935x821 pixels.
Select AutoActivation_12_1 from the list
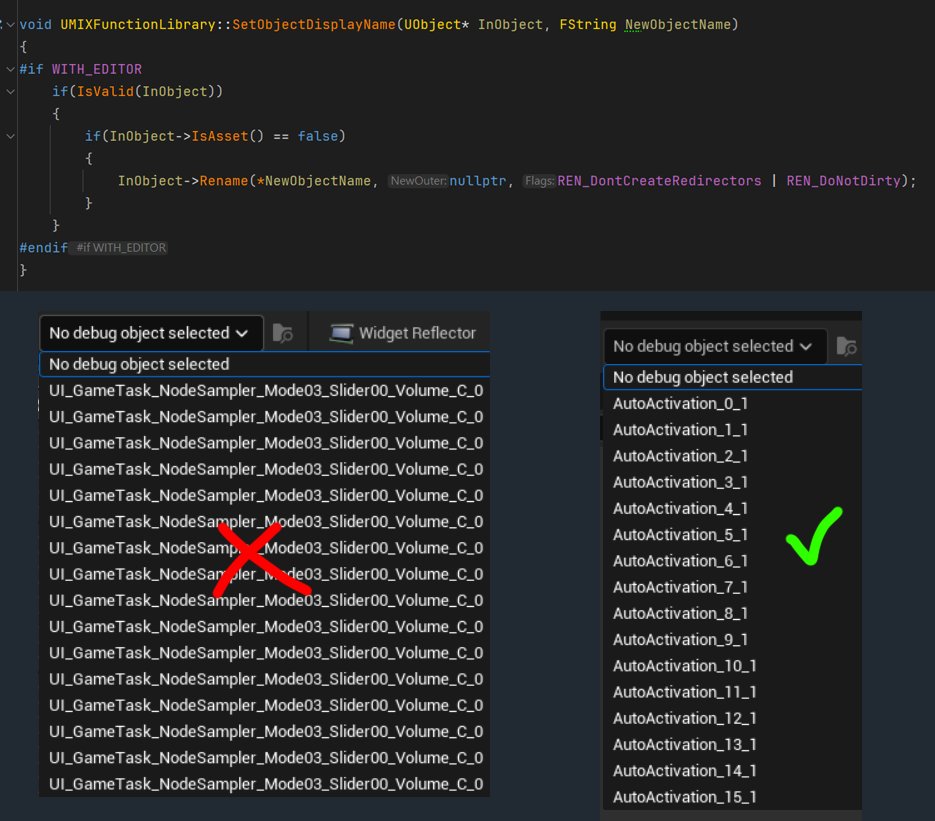pyautogui.click(x=683, y=718)
